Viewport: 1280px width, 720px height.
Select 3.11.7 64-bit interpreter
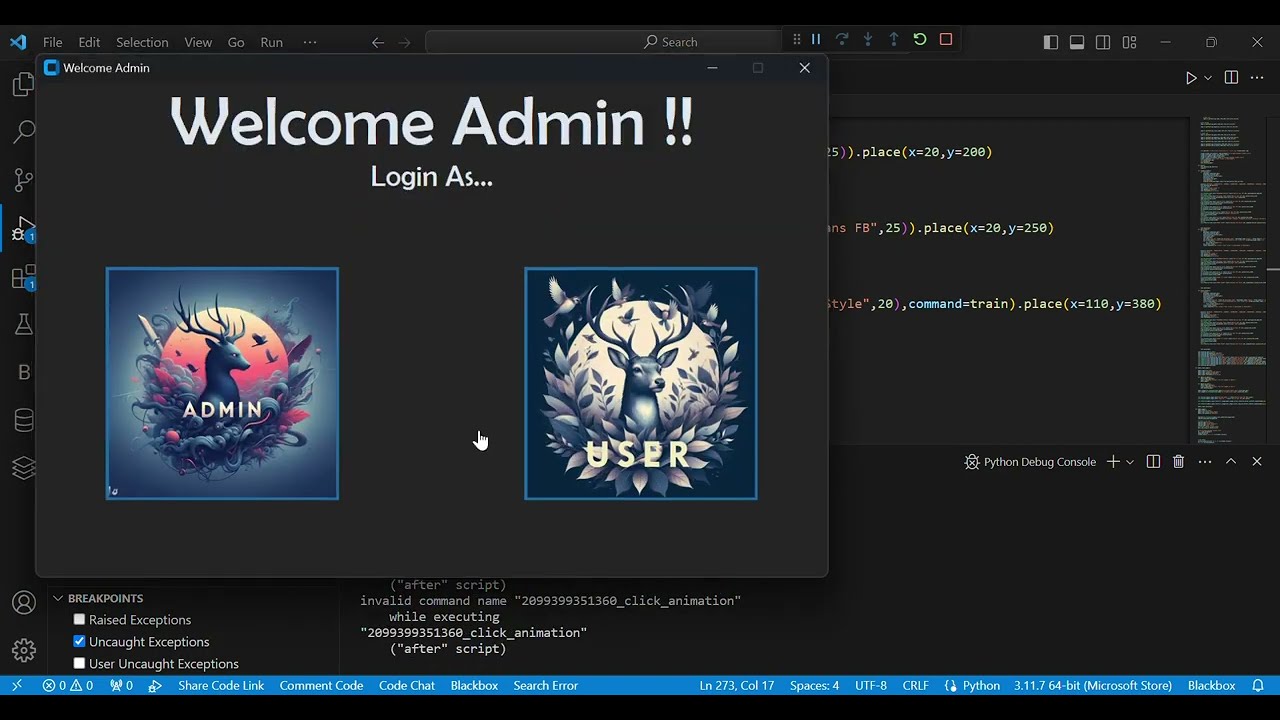[x=1092, y=686]
